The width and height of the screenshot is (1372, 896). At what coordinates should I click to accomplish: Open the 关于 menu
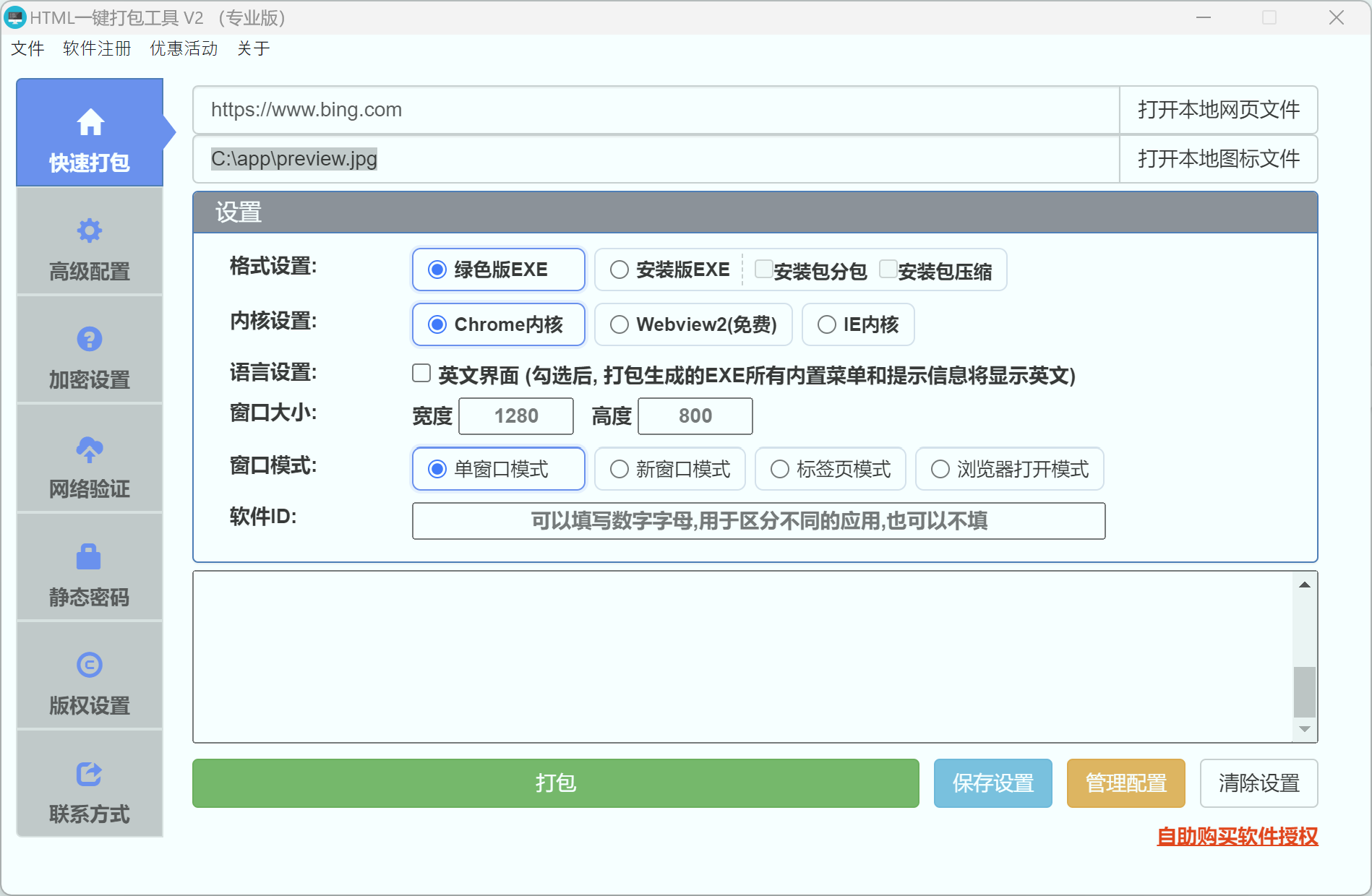[254, 48]
